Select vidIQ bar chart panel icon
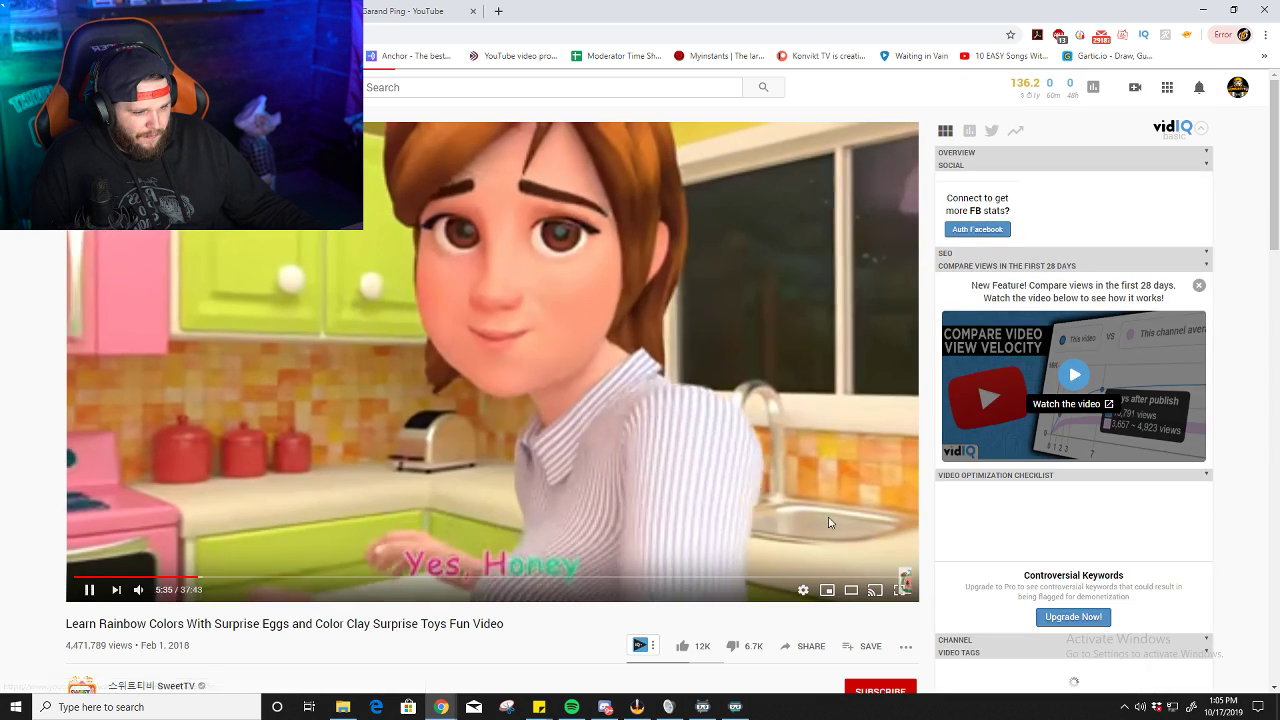 969,130
